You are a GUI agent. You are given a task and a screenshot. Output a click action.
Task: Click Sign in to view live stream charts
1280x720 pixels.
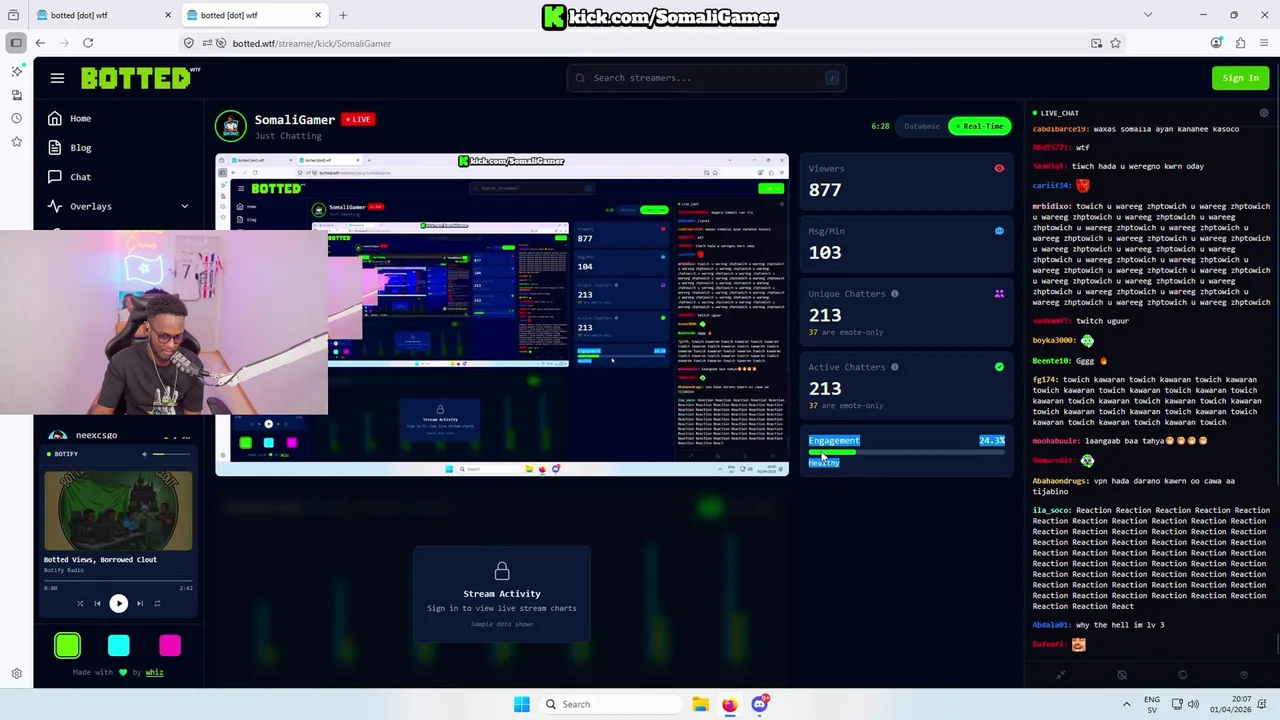(502, 608)
